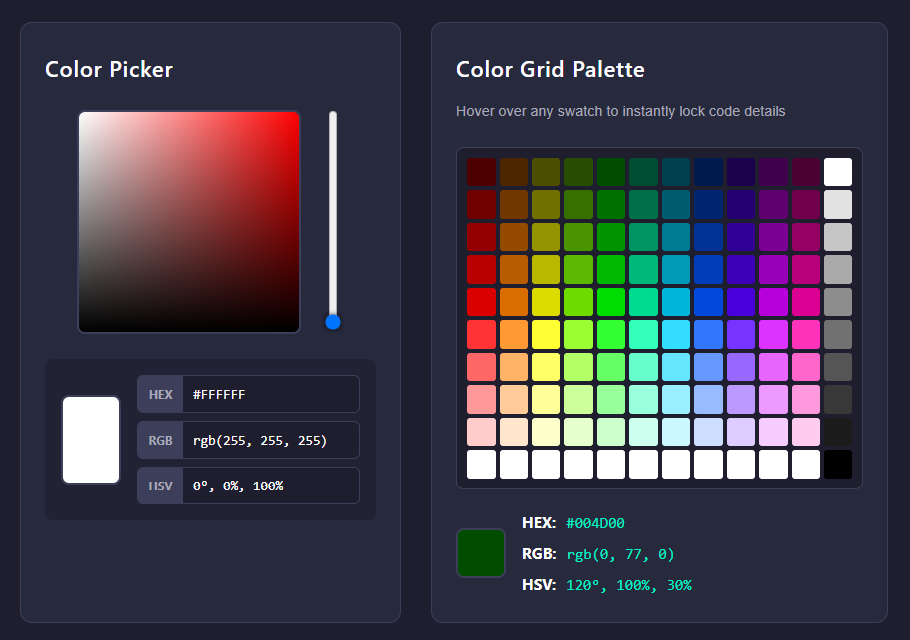This screenshot has height=640, width=910.
Task: Choose the coral red swatch starting the seventh row
Action: [481, 367]
